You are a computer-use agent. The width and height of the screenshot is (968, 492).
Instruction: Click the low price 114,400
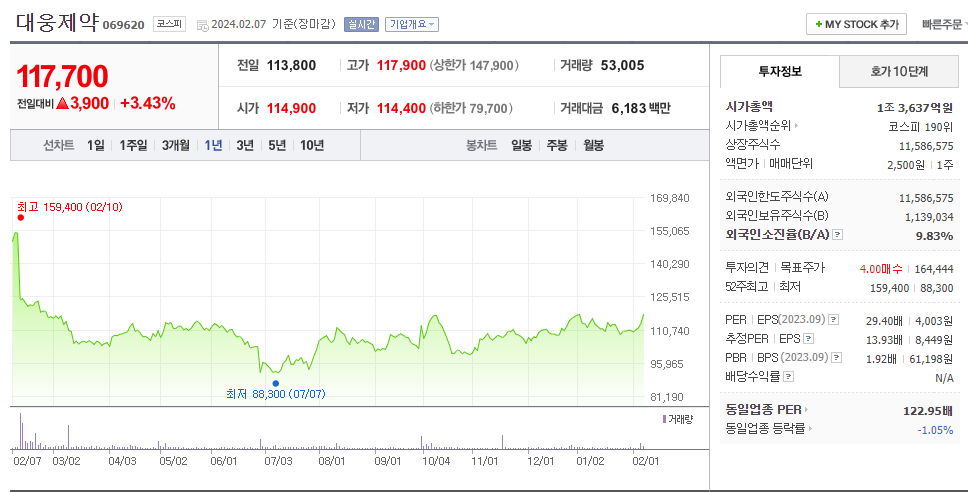[401, 109]
